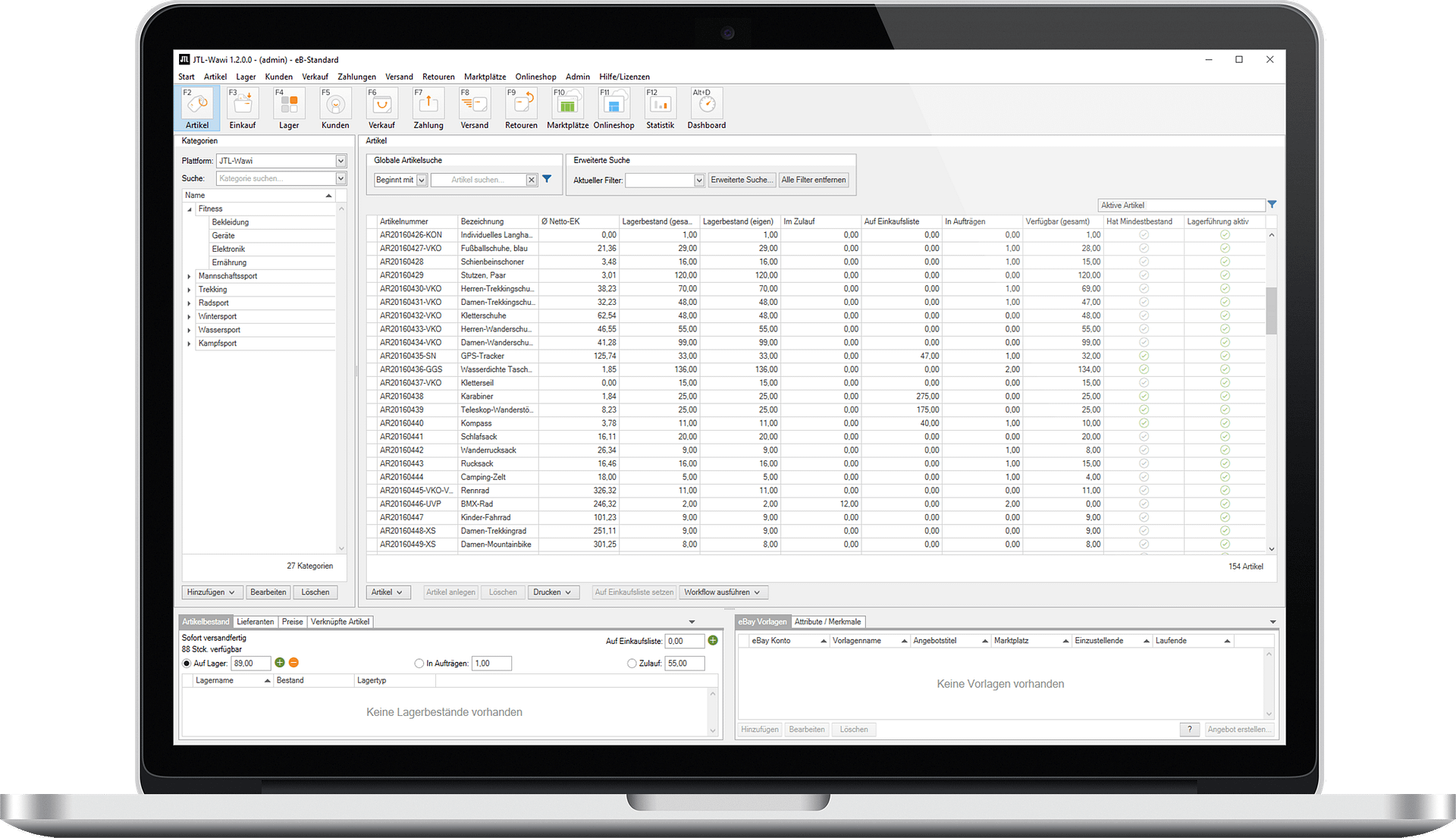Toggle Lagerführung aktiv for BMX-Rad row
The height and width of the screenshot is (838, 1456).
tap(1225, 504)
